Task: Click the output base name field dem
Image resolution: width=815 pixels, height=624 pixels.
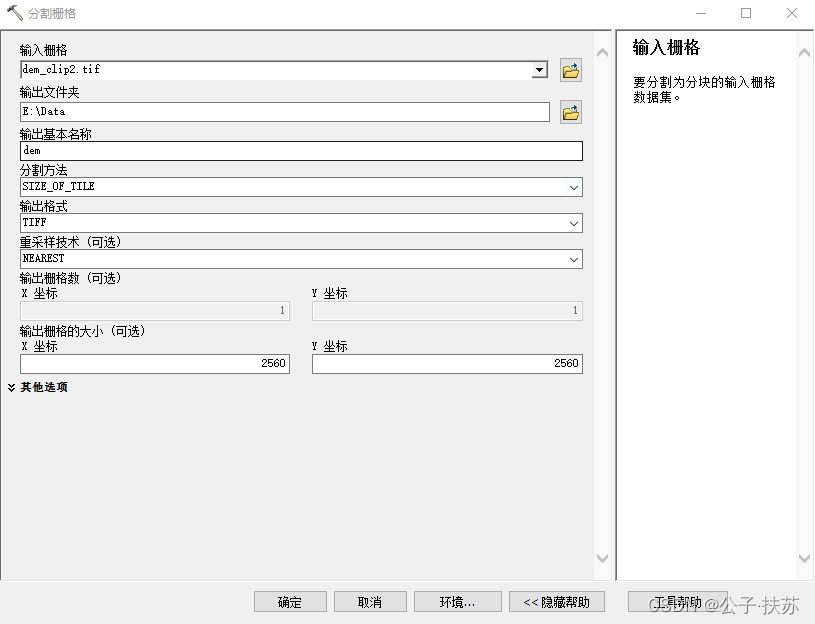Action: (301, 151)
